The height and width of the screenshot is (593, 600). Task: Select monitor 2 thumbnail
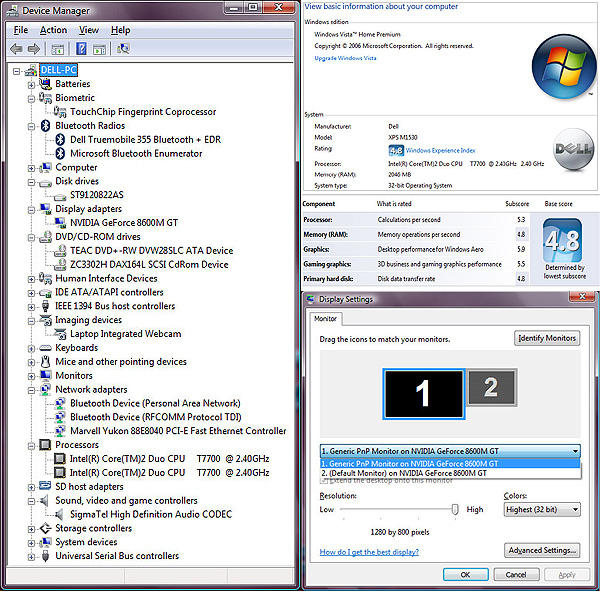492,387
